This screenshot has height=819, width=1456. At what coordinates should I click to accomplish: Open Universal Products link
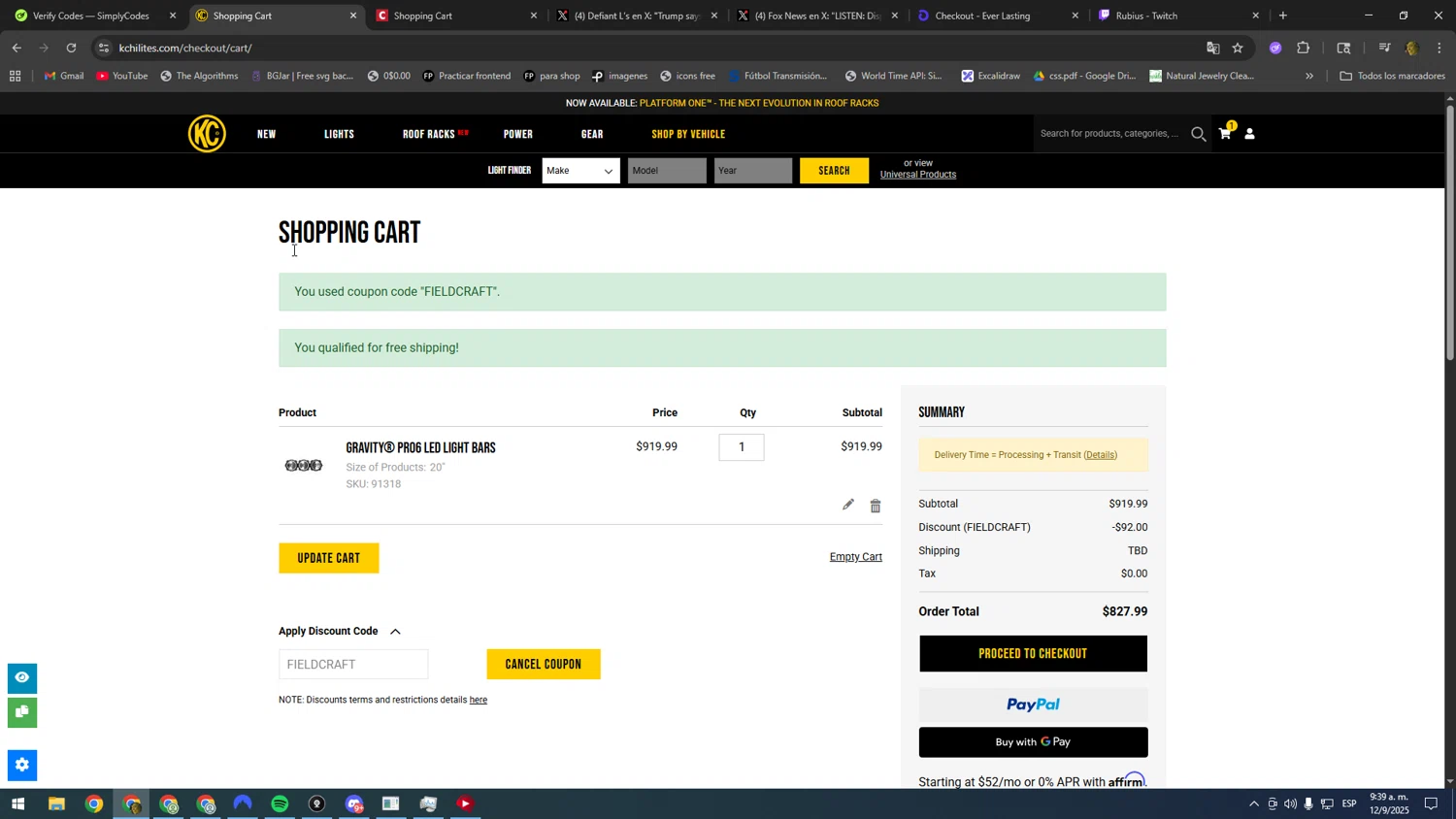[x=917, y=175]
